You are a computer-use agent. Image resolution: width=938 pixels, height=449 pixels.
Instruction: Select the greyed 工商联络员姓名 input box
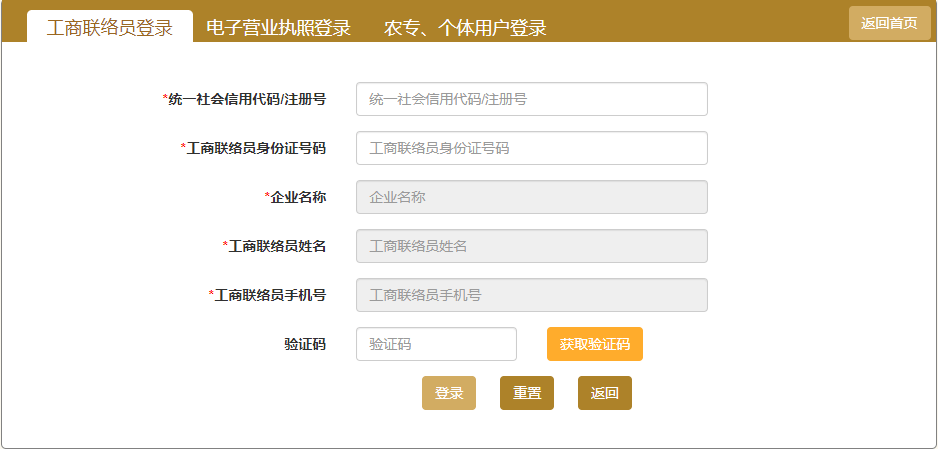[x=531, y=246]
